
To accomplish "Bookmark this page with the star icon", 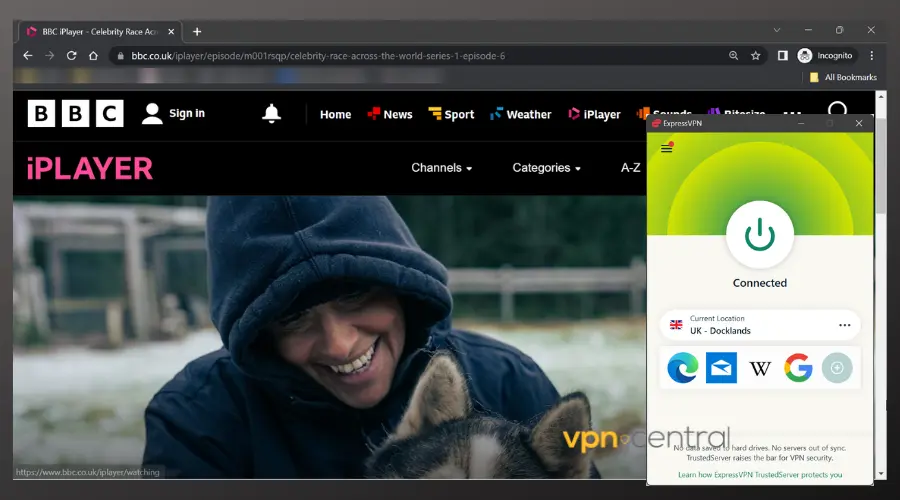I will coord(755,56).
